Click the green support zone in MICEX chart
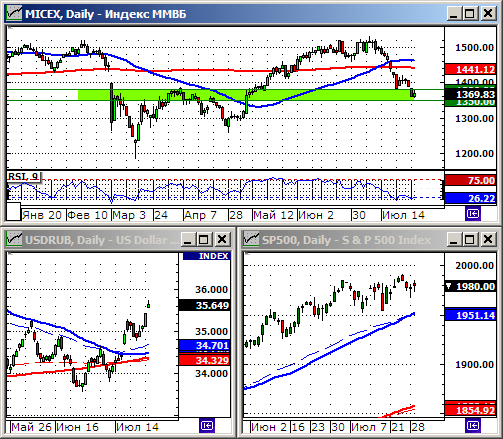 click(x=246, y=95)
